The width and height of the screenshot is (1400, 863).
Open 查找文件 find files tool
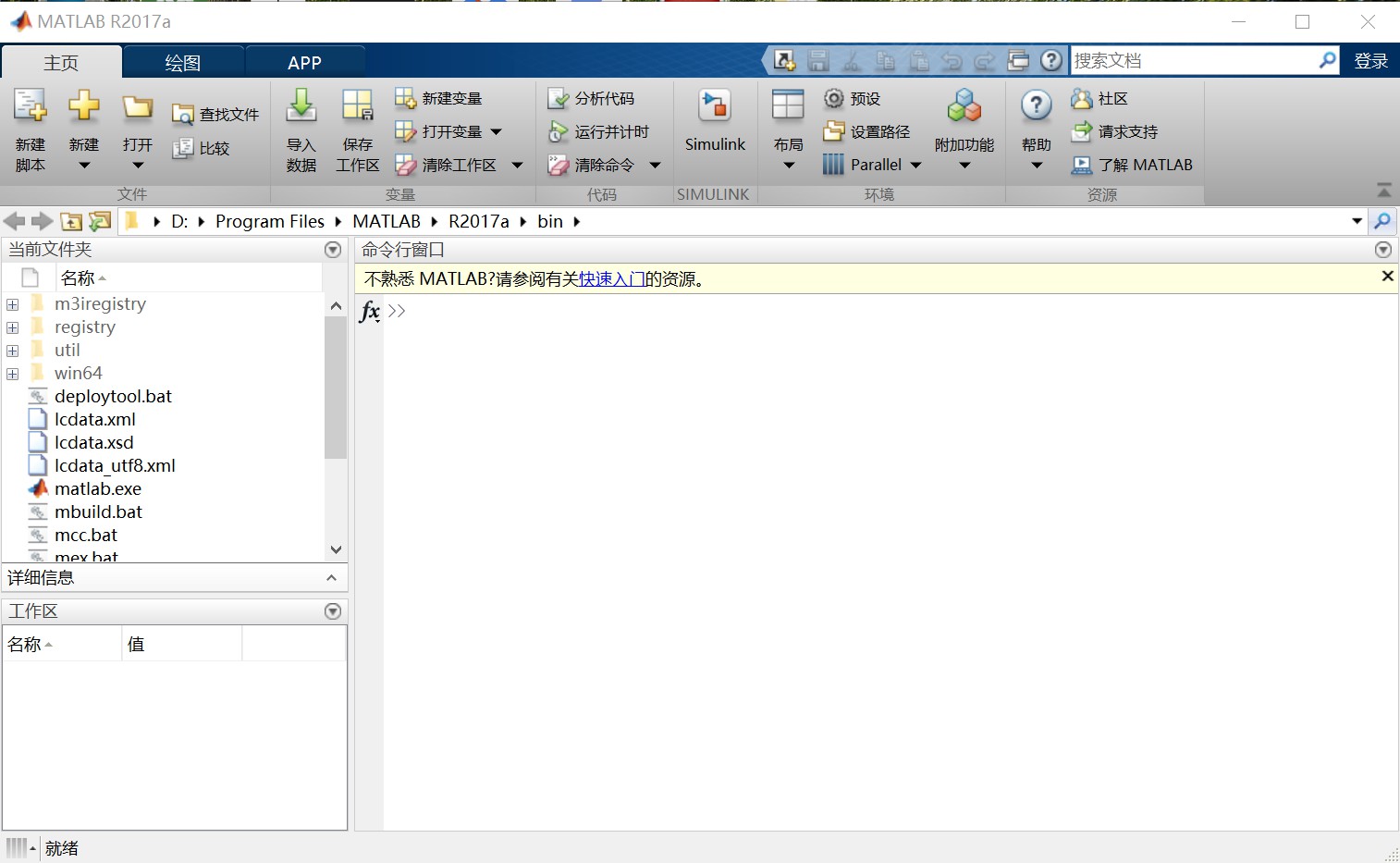215,115
